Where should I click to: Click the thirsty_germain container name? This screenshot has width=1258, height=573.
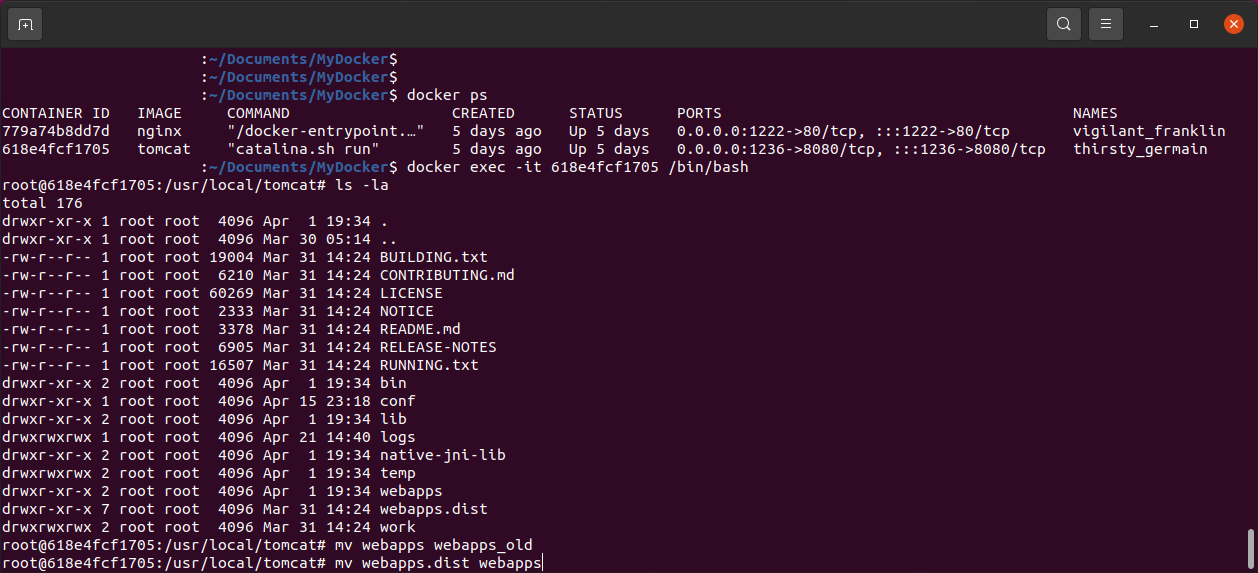[x=1140, y=149]
